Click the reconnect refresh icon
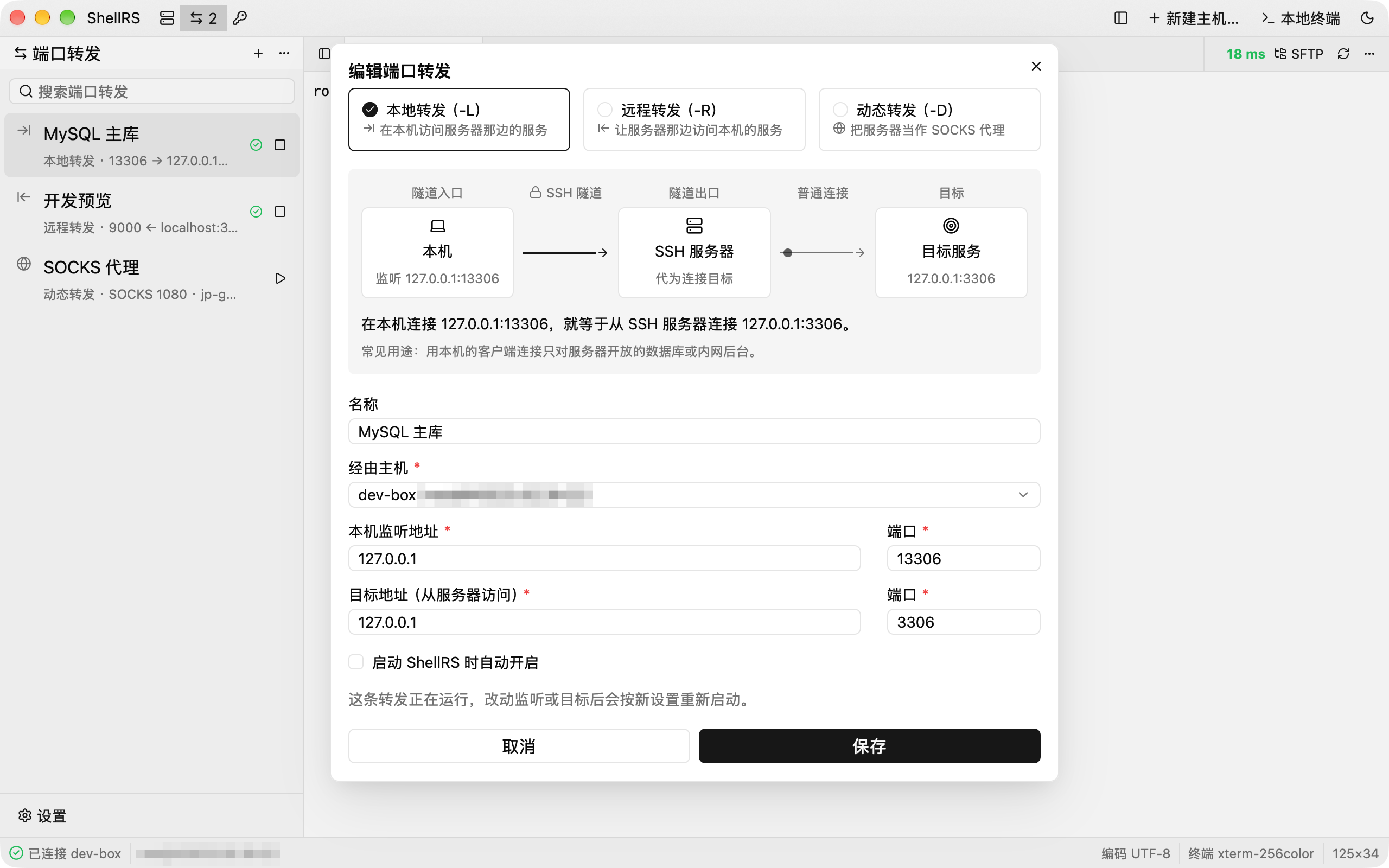 coord(1343,54)
